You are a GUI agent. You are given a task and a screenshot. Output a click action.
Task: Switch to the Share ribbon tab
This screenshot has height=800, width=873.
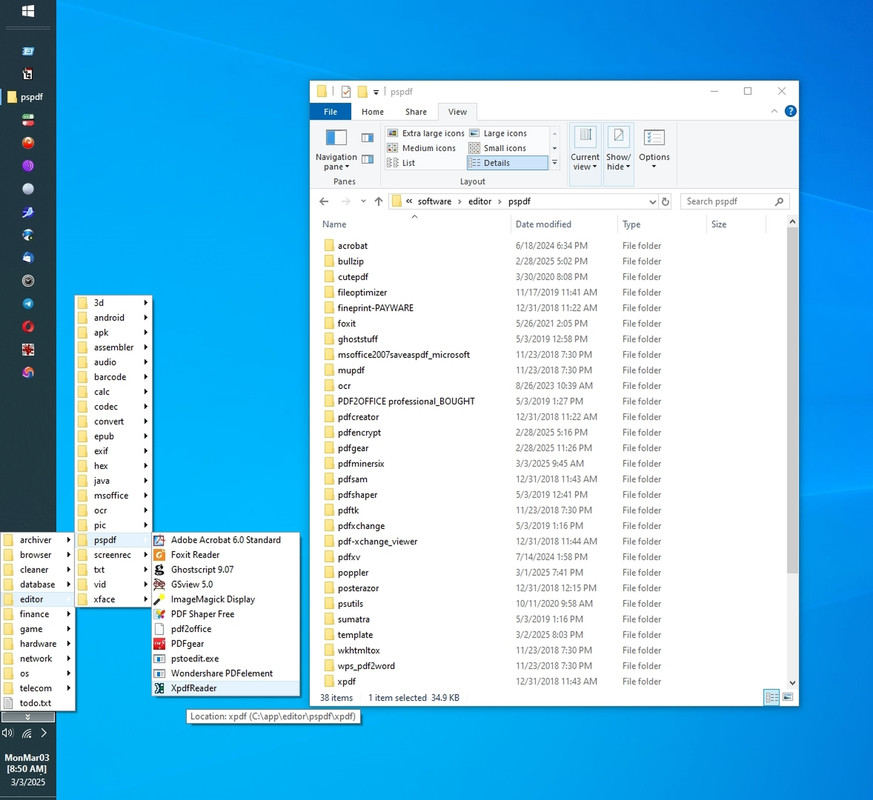point(416,112)
